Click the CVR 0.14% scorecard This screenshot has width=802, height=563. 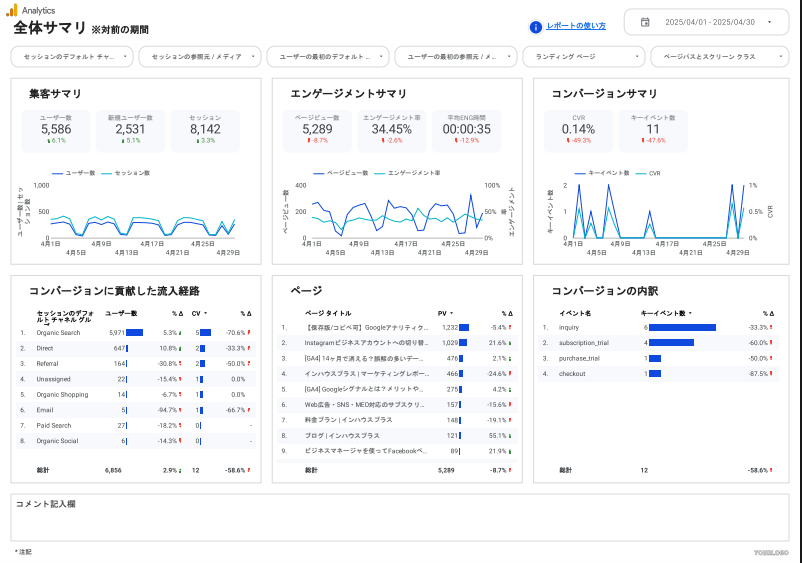578,131
